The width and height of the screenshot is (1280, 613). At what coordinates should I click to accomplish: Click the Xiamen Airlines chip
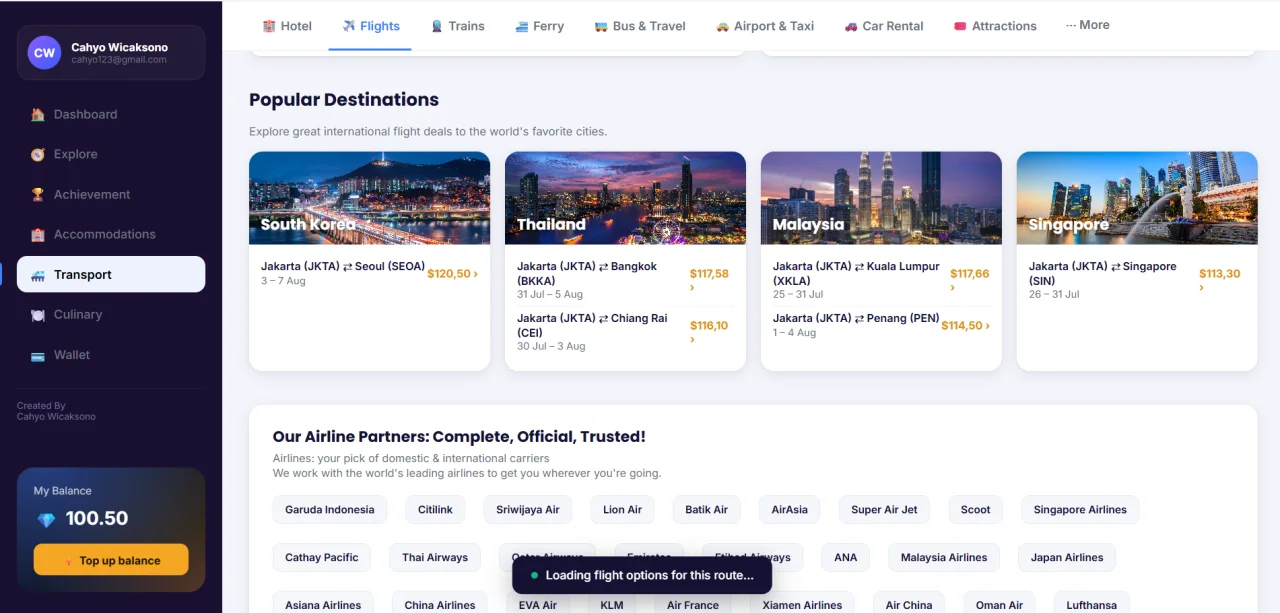802,604
